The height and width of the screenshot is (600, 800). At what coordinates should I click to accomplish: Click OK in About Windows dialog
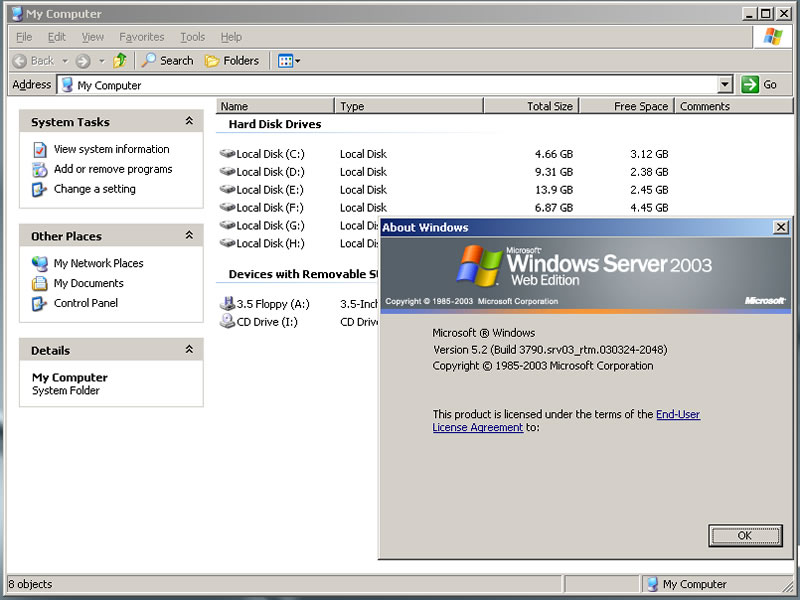tap(745, 536)
